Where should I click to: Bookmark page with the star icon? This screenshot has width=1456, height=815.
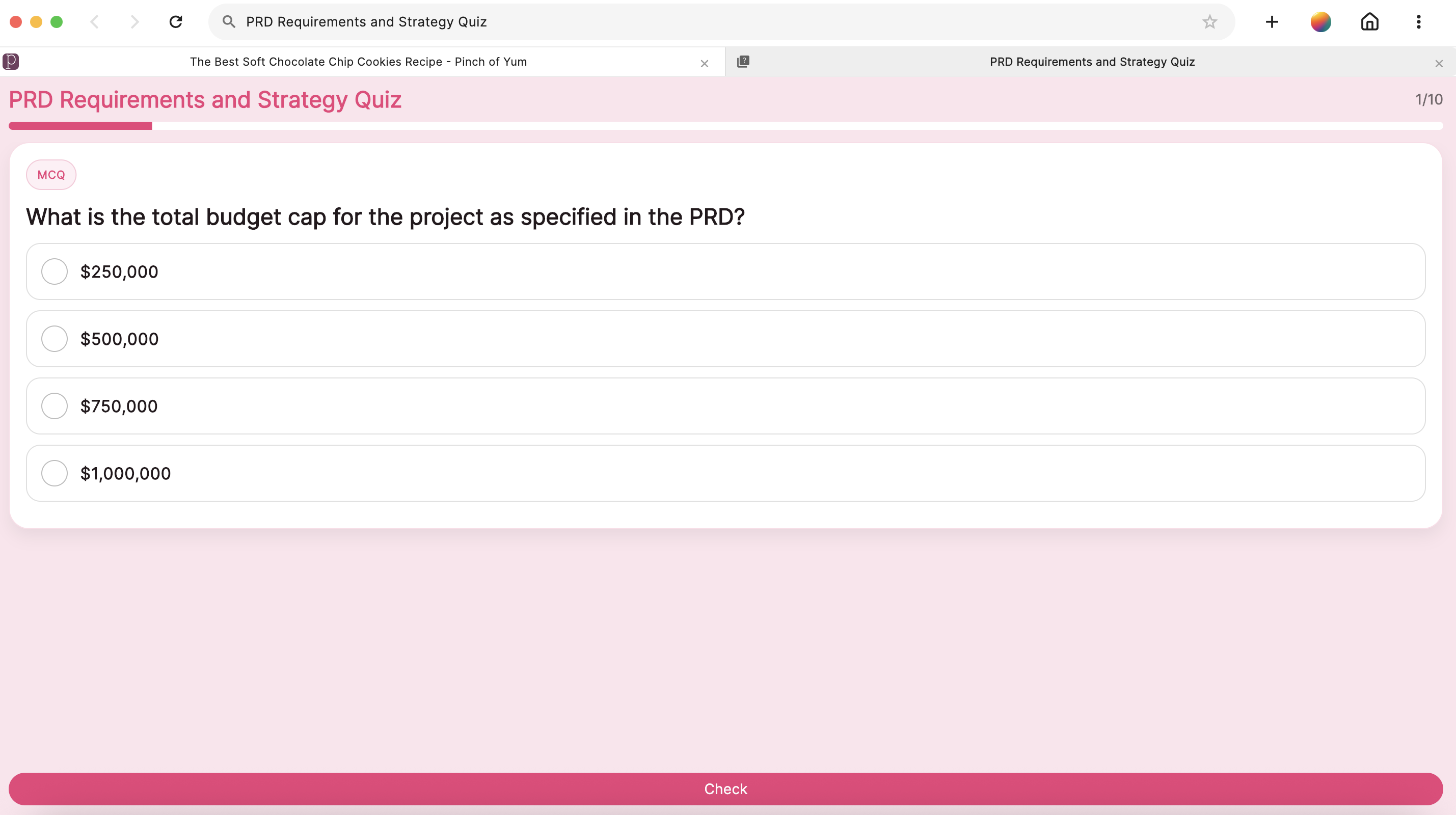(x=1209, y=21)
